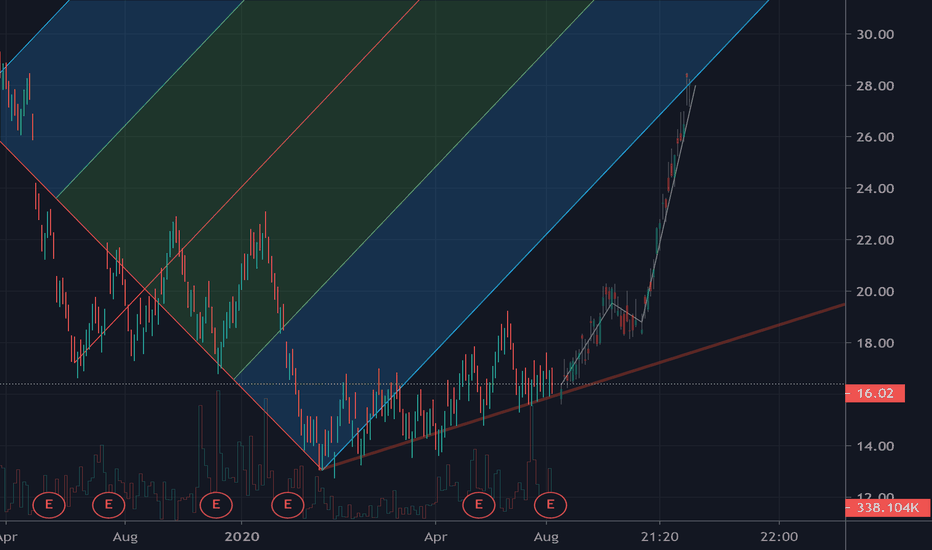Click the earnings E marker right of Apr 2020
The height and width of the screenshot is (550, 932).
coord(478,505)
